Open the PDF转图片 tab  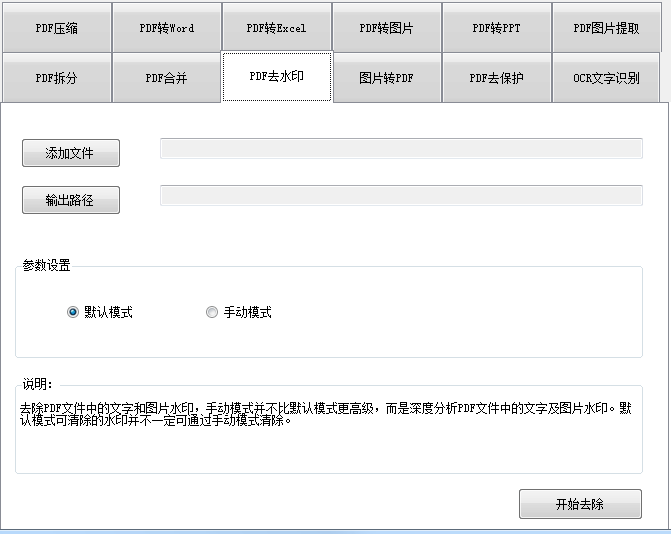pos(386,28)
